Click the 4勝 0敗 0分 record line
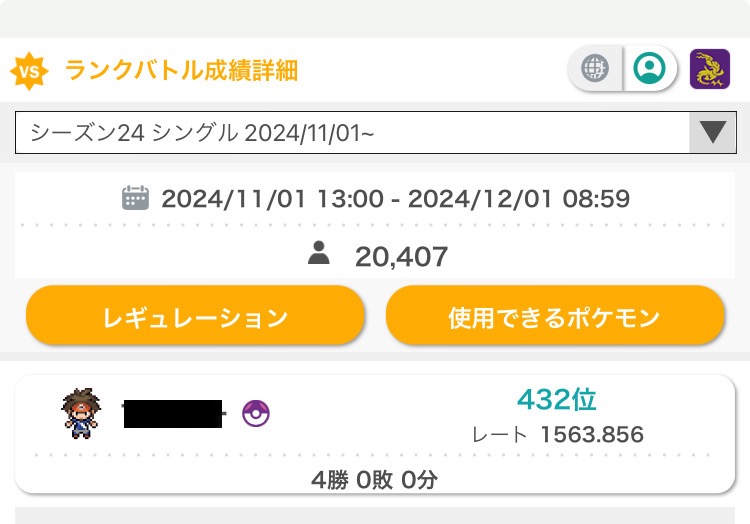750x524 pixels. (375, 479)
